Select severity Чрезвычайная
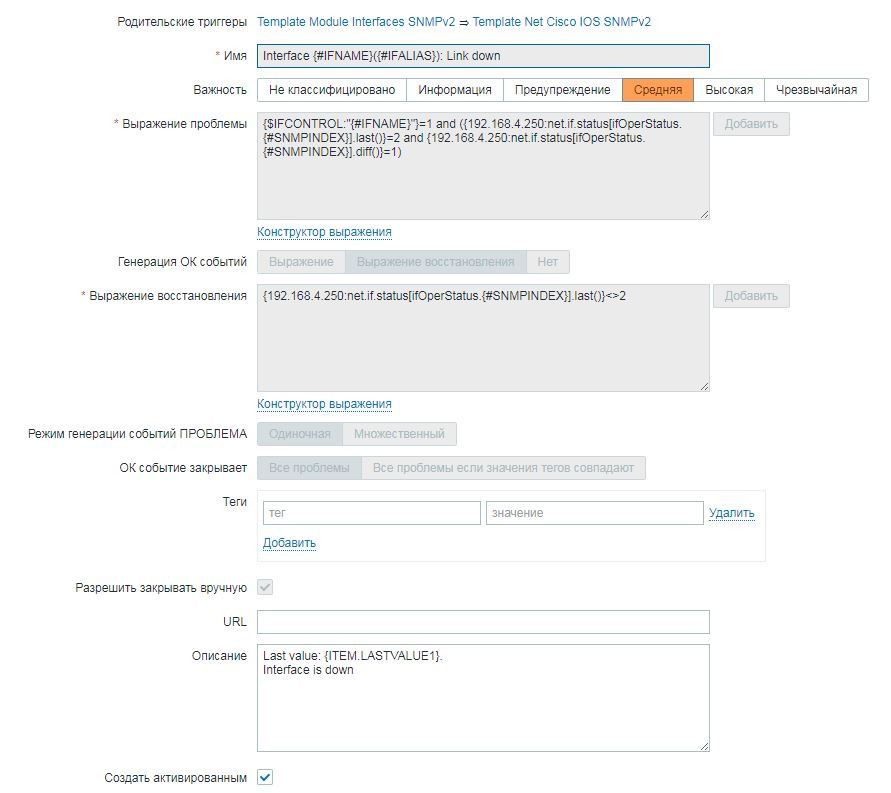Screen dimensions: 891x793 tap(816, 90)
